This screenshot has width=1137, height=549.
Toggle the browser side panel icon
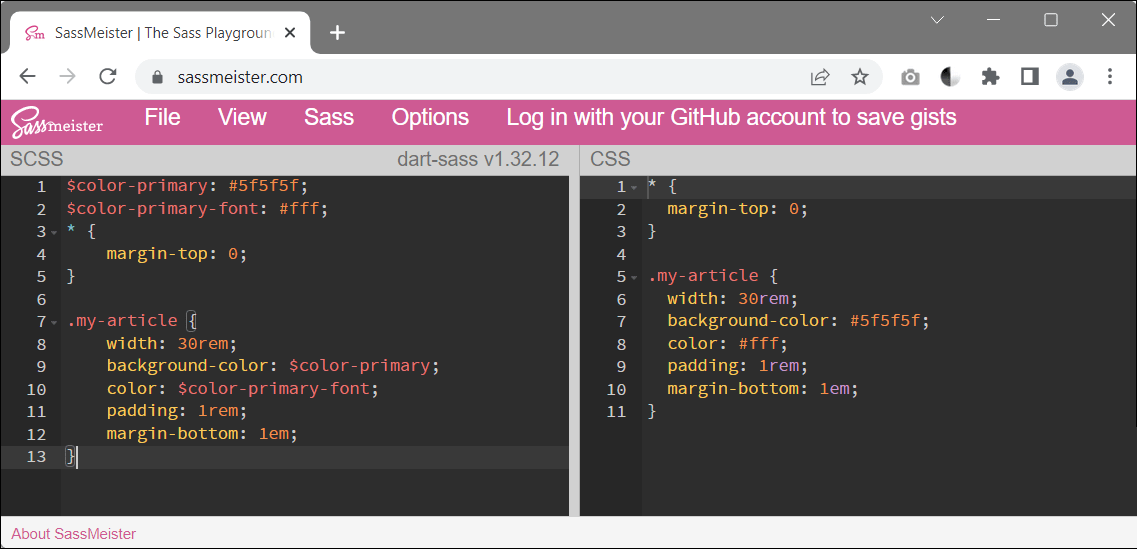point(1030,77)
